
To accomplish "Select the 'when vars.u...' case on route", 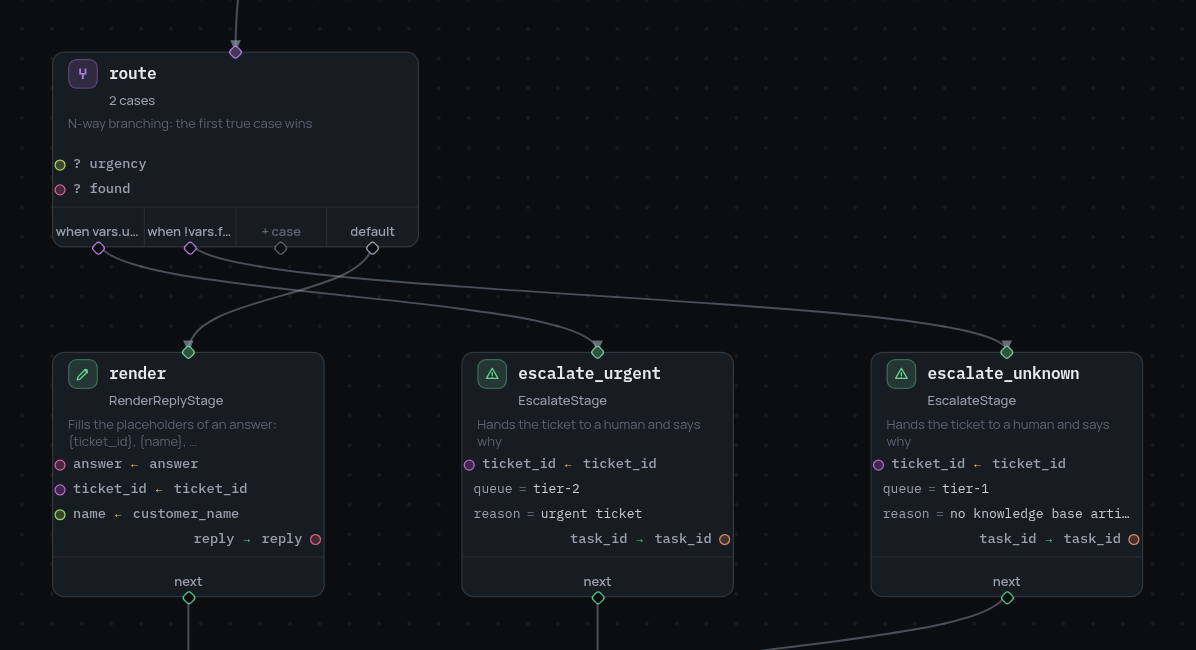I will (97, 231).
